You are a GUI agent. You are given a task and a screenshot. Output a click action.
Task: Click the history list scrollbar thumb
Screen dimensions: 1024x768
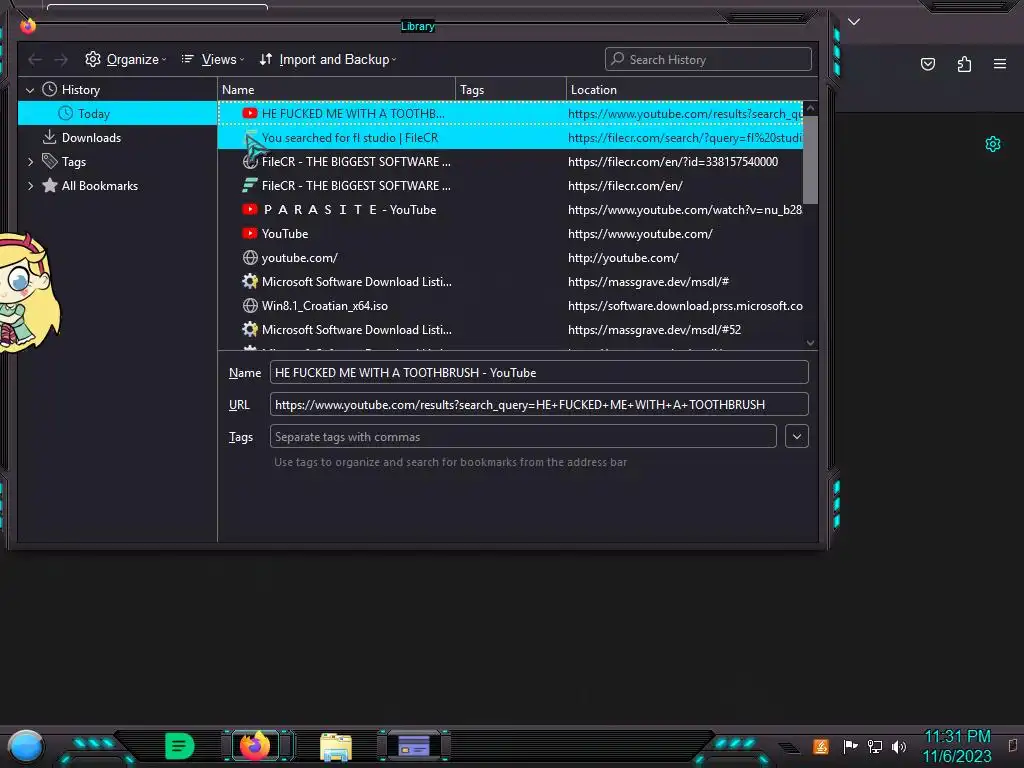click(810, 160)
